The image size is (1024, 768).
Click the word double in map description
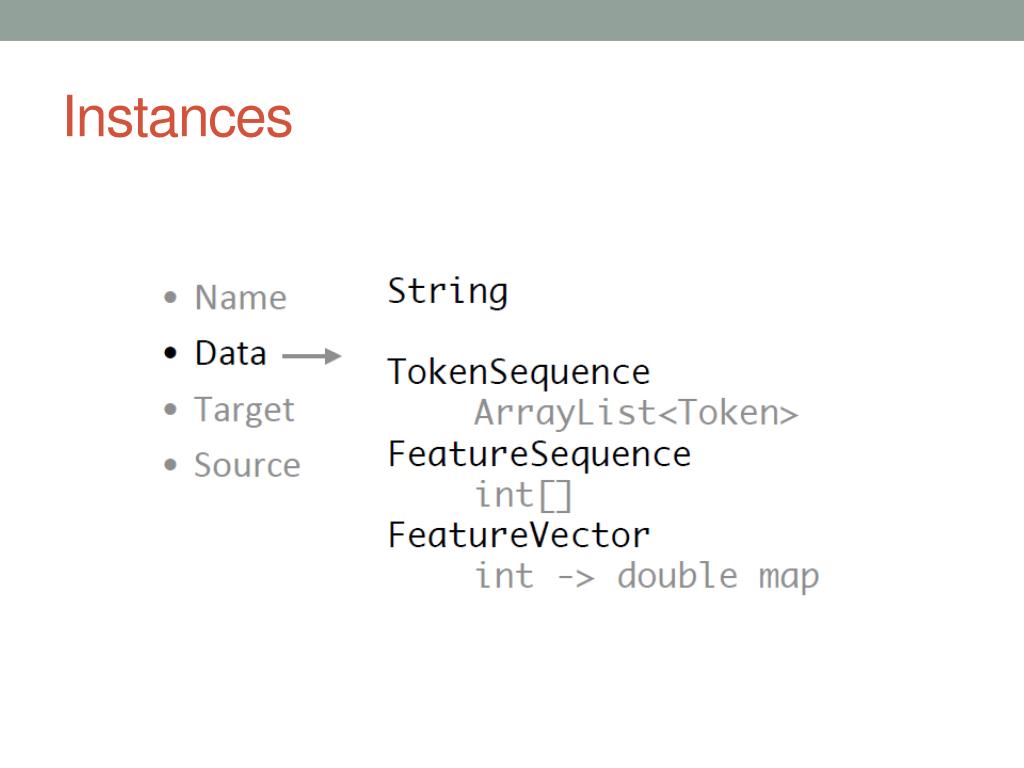click(x=677, y=575)
